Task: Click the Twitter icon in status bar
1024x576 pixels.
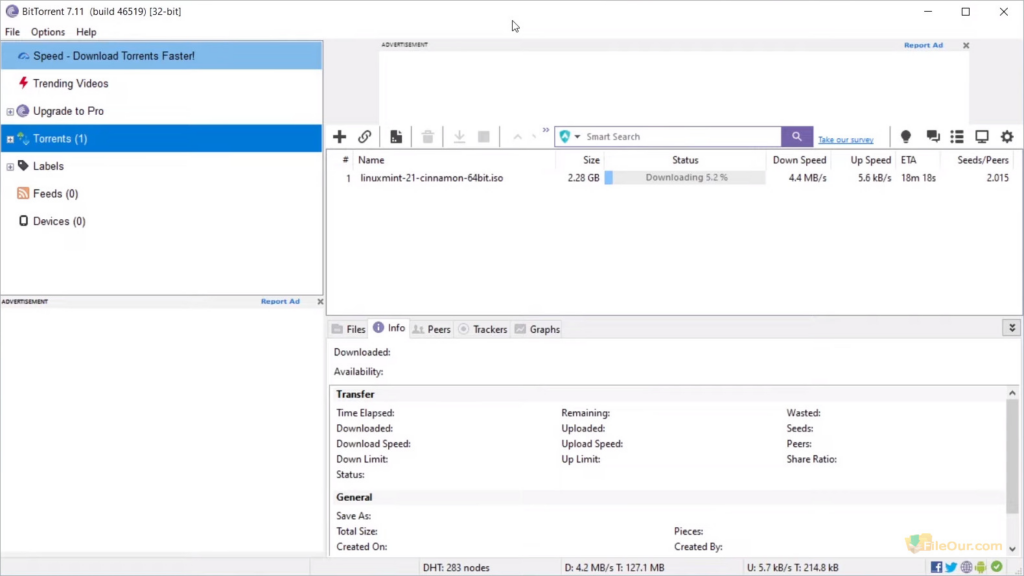Action: click(951, 567)
